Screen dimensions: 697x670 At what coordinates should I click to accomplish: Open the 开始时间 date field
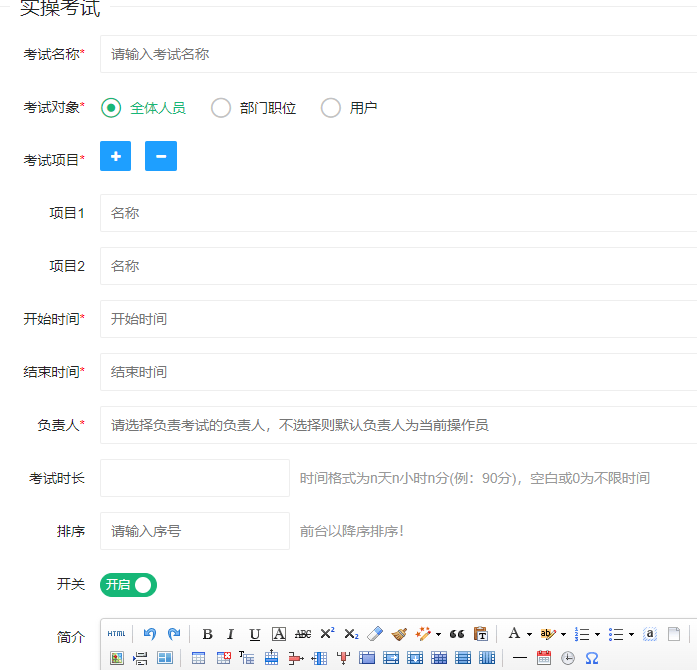398,319
